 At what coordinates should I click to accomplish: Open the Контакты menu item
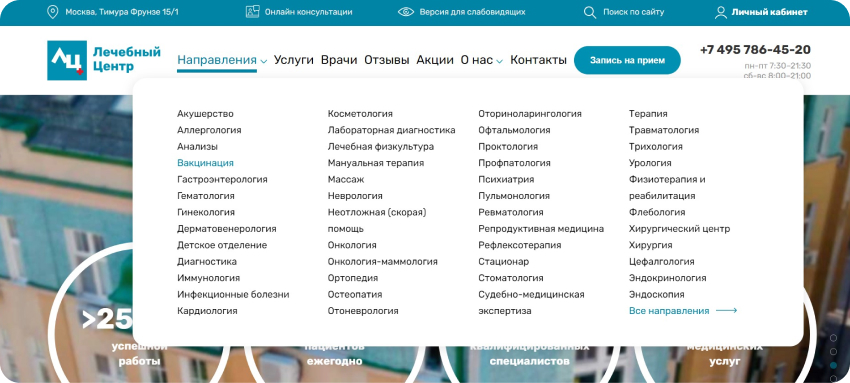538,60
